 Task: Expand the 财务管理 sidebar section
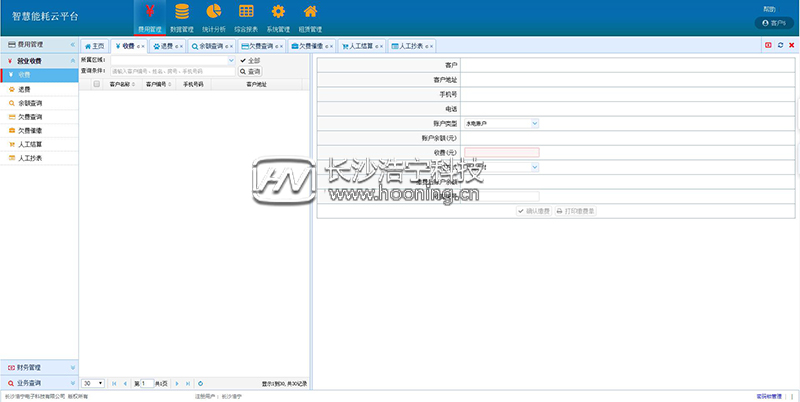click(x=38, y=368)
